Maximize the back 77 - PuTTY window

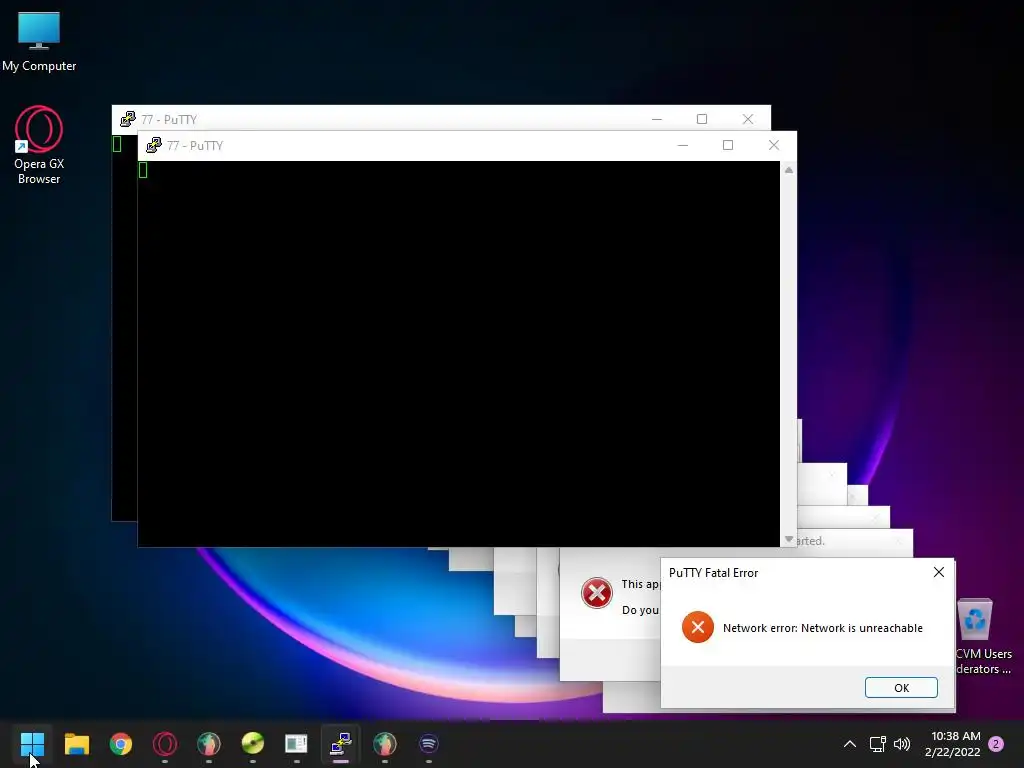click(x=701, y=119)
